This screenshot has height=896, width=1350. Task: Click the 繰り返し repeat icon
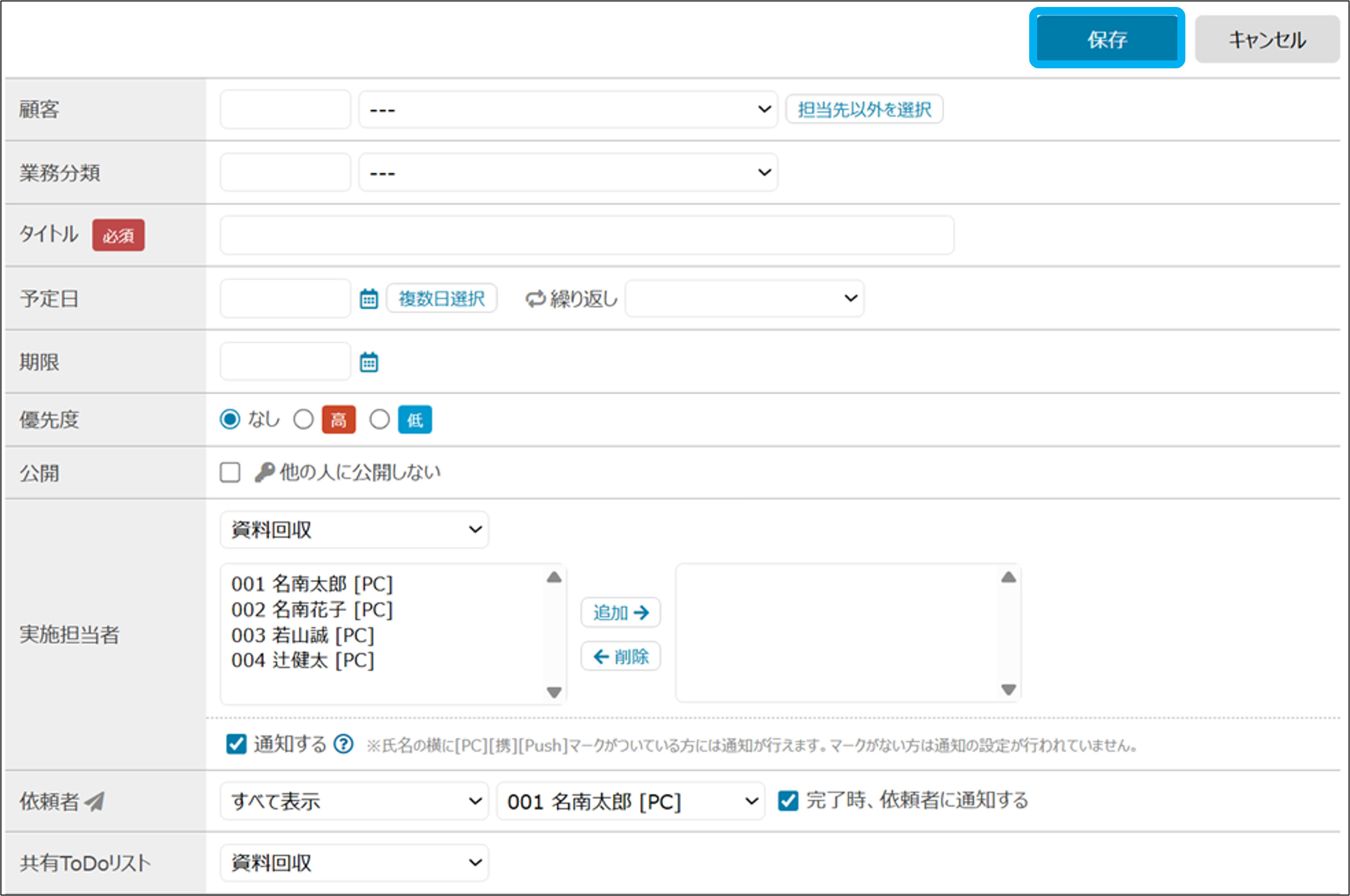[535, 298]
